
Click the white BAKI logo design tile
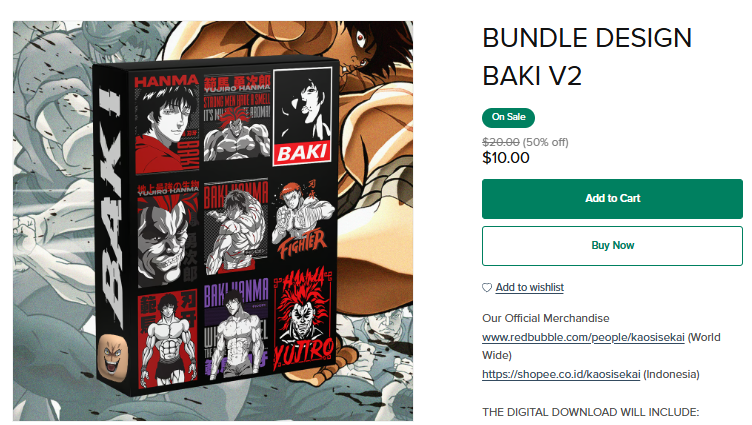click(302, 117)
